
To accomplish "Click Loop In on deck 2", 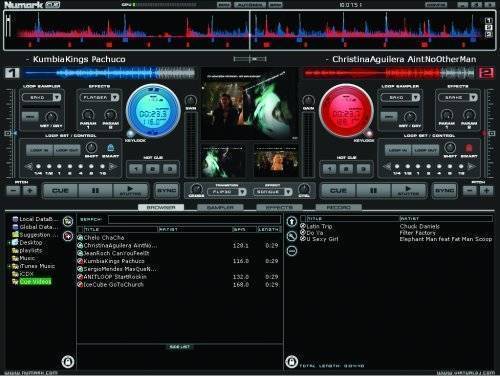I will tap(398, 150).
